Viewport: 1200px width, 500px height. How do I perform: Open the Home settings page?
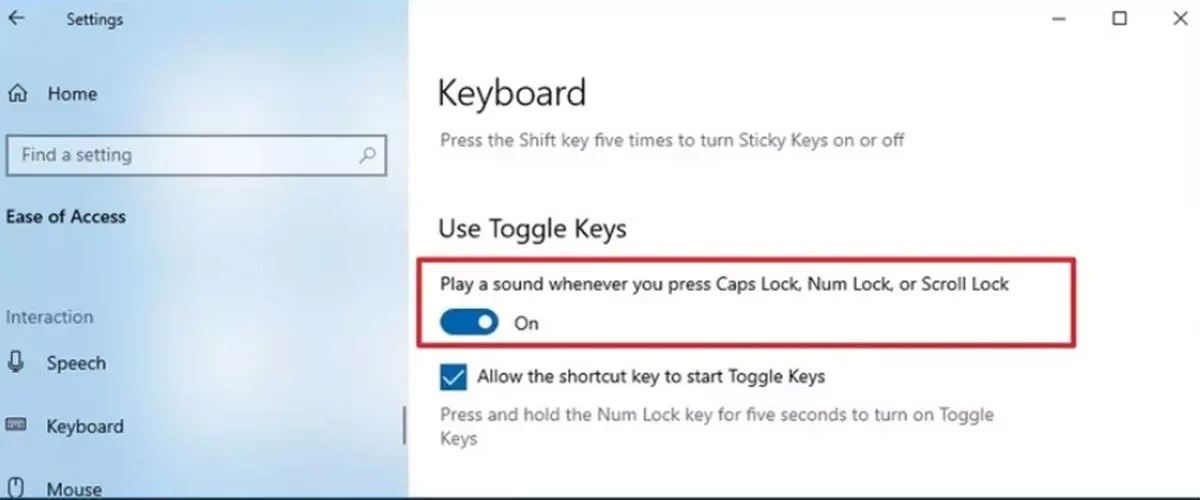coord(72,94)
